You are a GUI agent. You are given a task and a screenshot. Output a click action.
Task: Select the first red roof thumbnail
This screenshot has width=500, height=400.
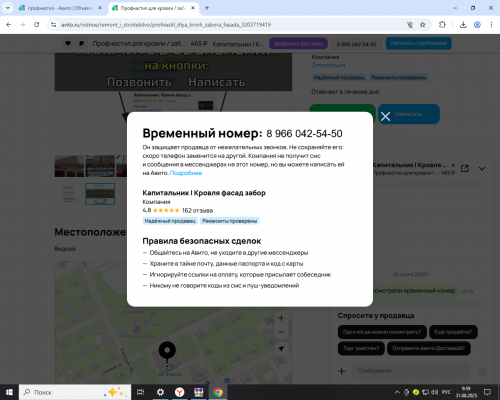click(69, 166)
